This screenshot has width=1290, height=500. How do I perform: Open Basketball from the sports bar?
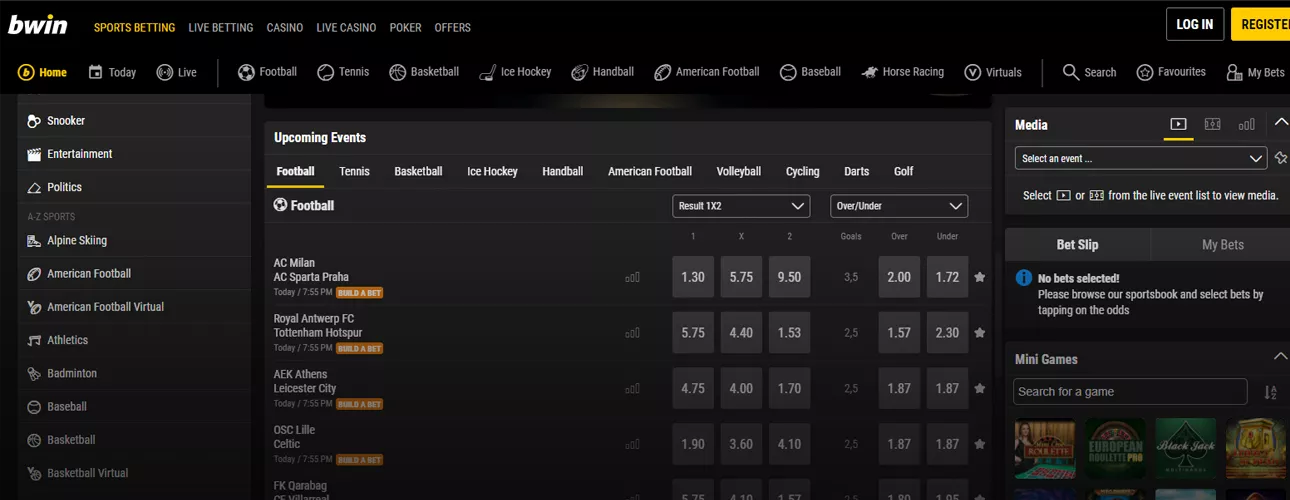click(424, 72)
